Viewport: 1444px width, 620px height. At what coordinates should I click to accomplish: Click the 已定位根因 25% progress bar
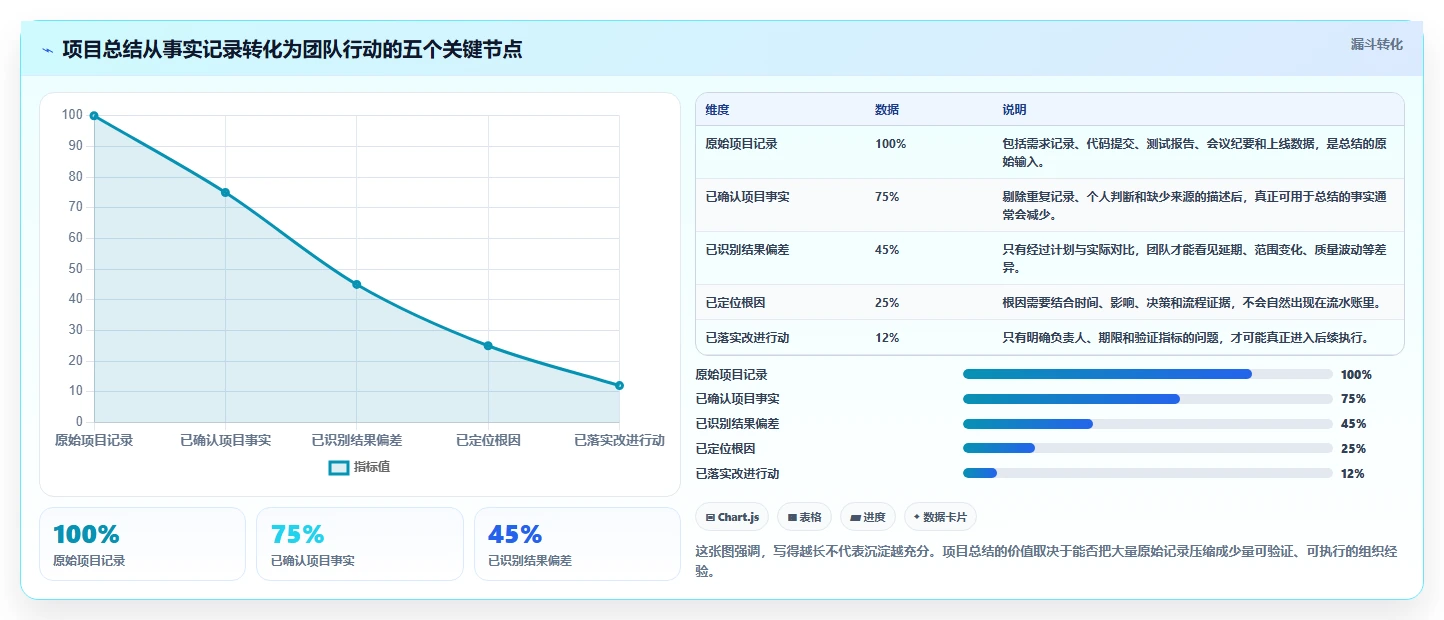coord(1148,449)
